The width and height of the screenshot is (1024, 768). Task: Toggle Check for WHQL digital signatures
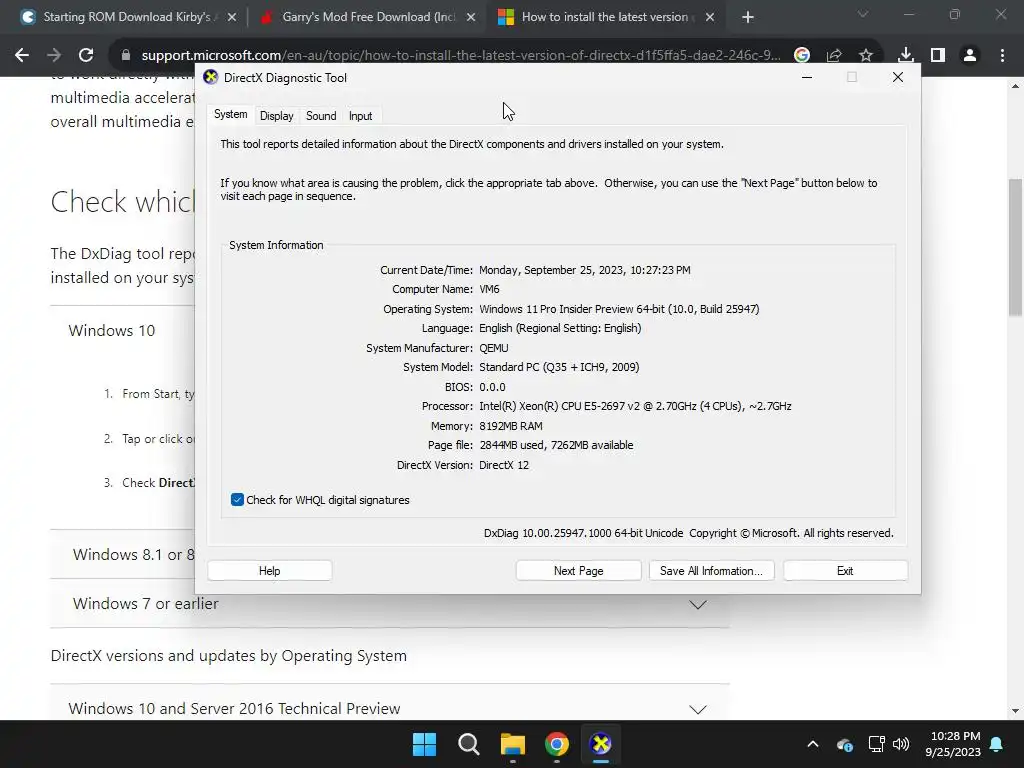tap(237, 500)
